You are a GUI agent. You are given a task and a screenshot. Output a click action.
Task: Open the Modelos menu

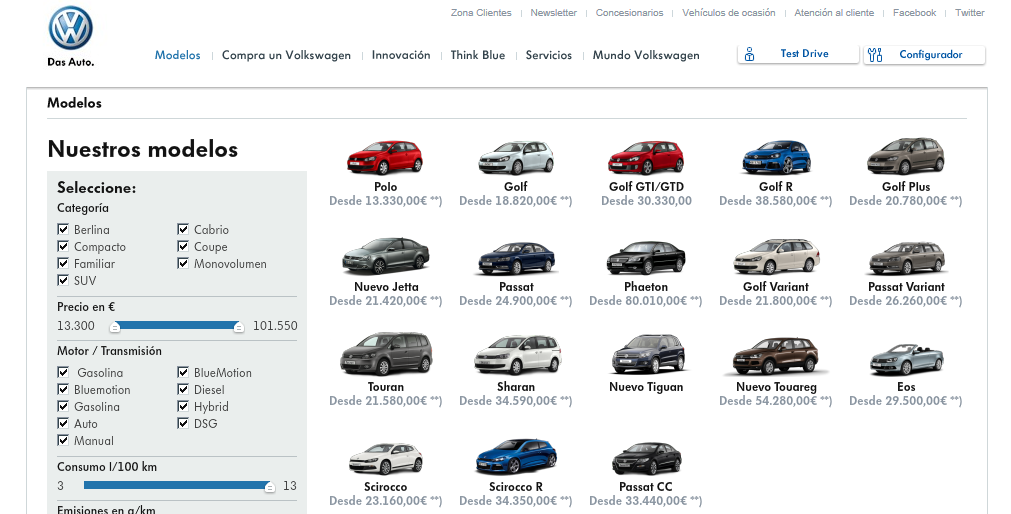pos(177,55)
